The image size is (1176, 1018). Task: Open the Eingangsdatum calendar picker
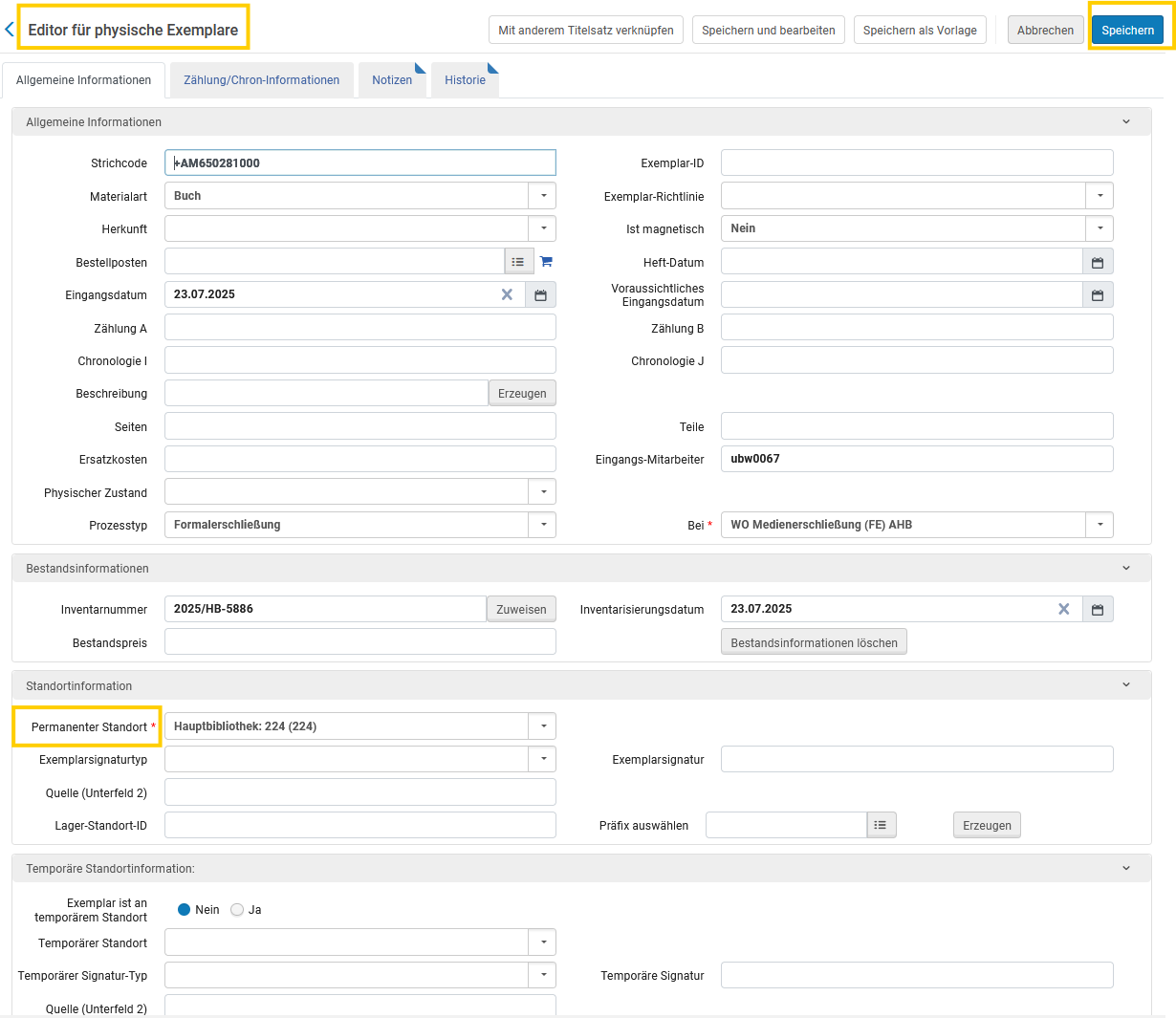click(540, 294)
